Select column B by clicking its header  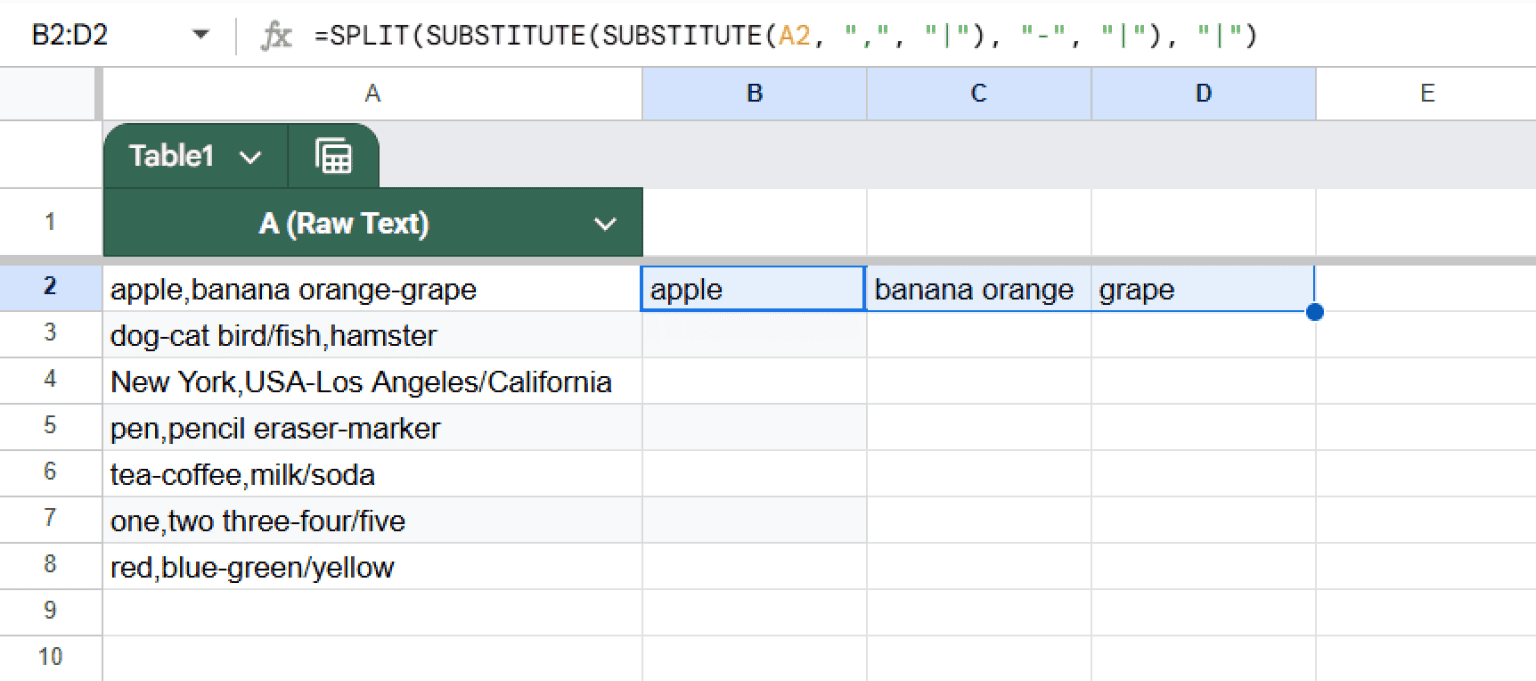752,93
